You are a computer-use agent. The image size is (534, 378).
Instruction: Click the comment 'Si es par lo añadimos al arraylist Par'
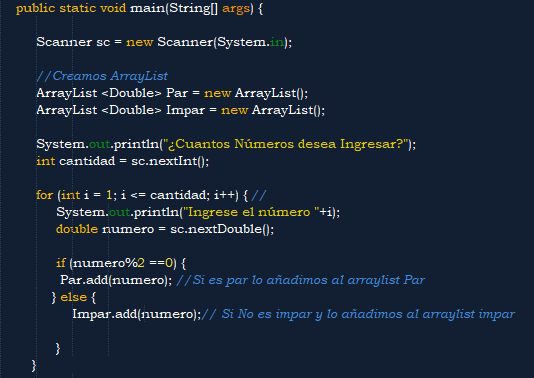click(x=300, y=280)
